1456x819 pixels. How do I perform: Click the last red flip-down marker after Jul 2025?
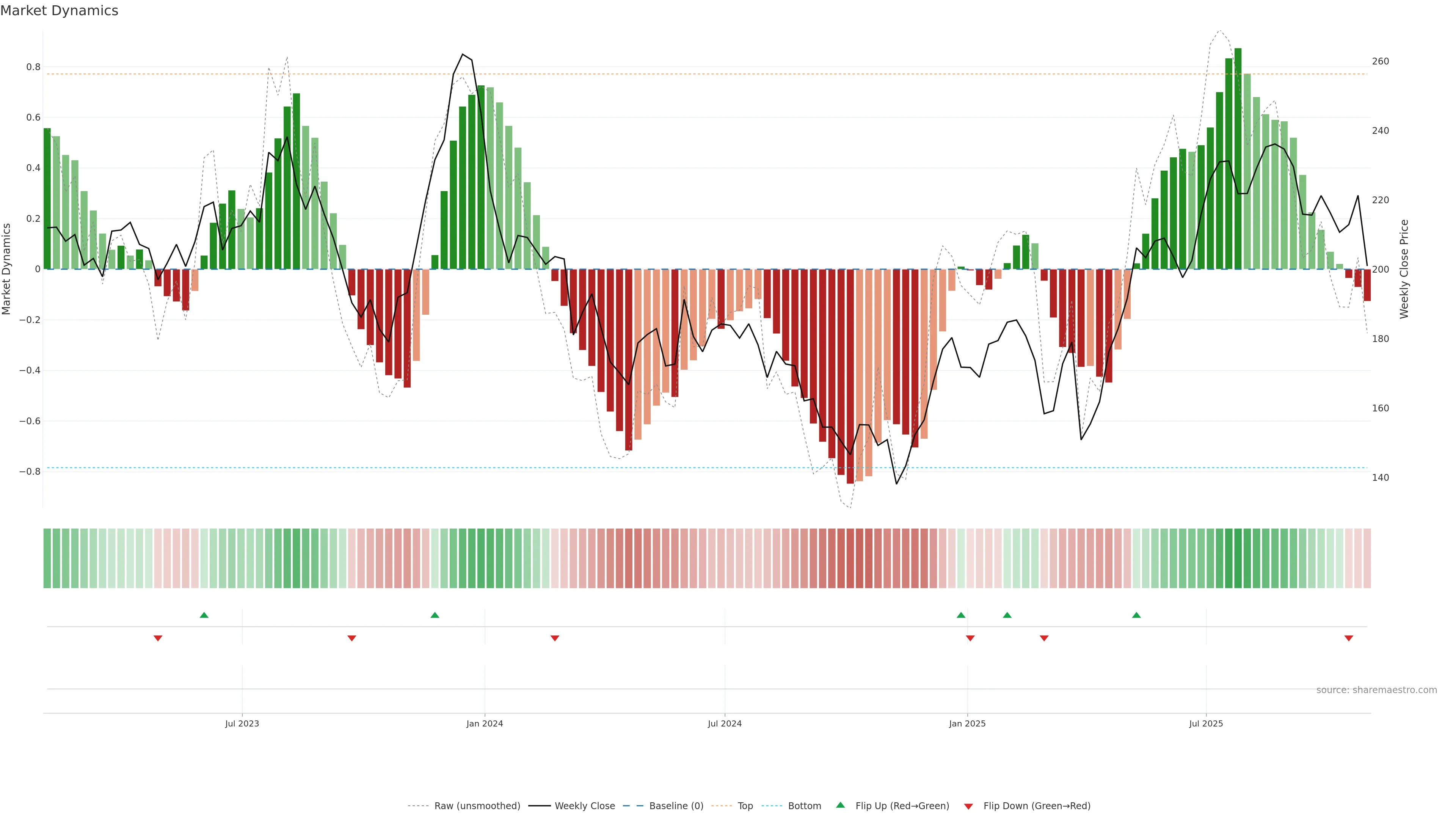tap(1349, 638)
